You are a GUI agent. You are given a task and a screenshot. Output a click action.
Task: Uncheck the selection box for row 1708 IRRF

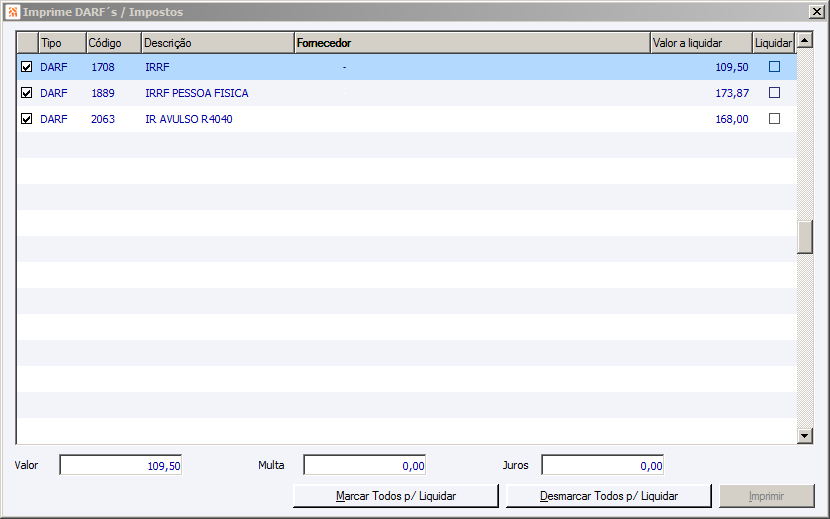pos(26,67)
